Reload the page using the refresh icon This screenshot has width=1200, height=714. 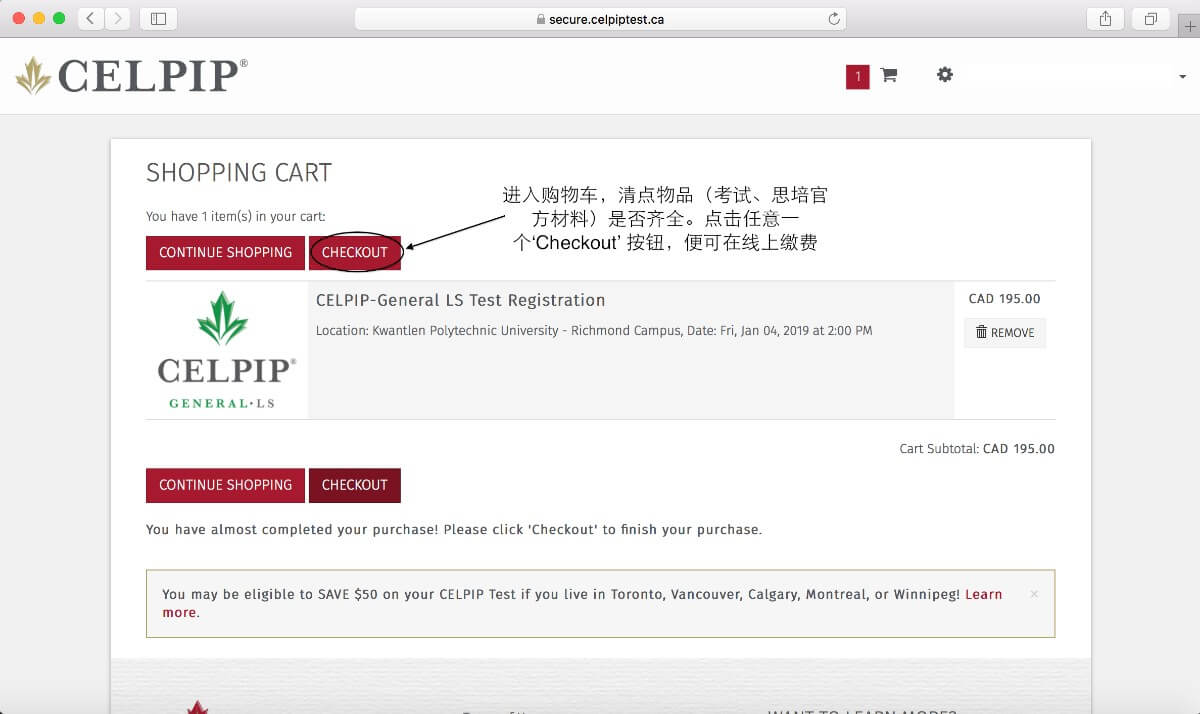[834, 18]
